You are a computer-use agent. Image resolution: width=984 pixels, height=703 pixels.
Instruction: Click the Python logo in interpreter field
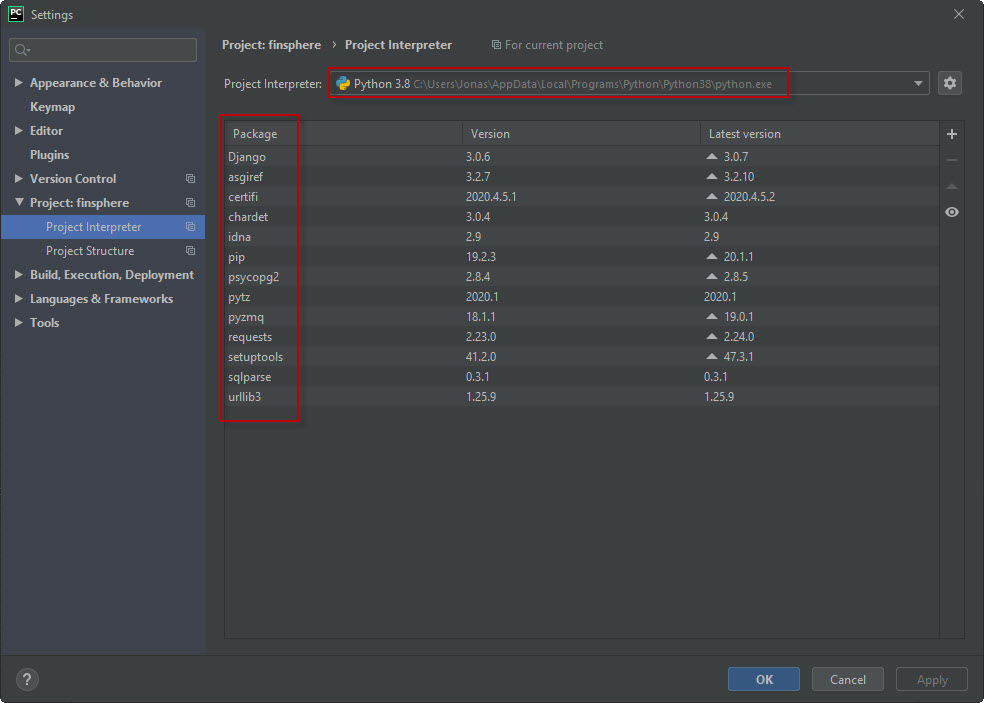tap(343, 83)
